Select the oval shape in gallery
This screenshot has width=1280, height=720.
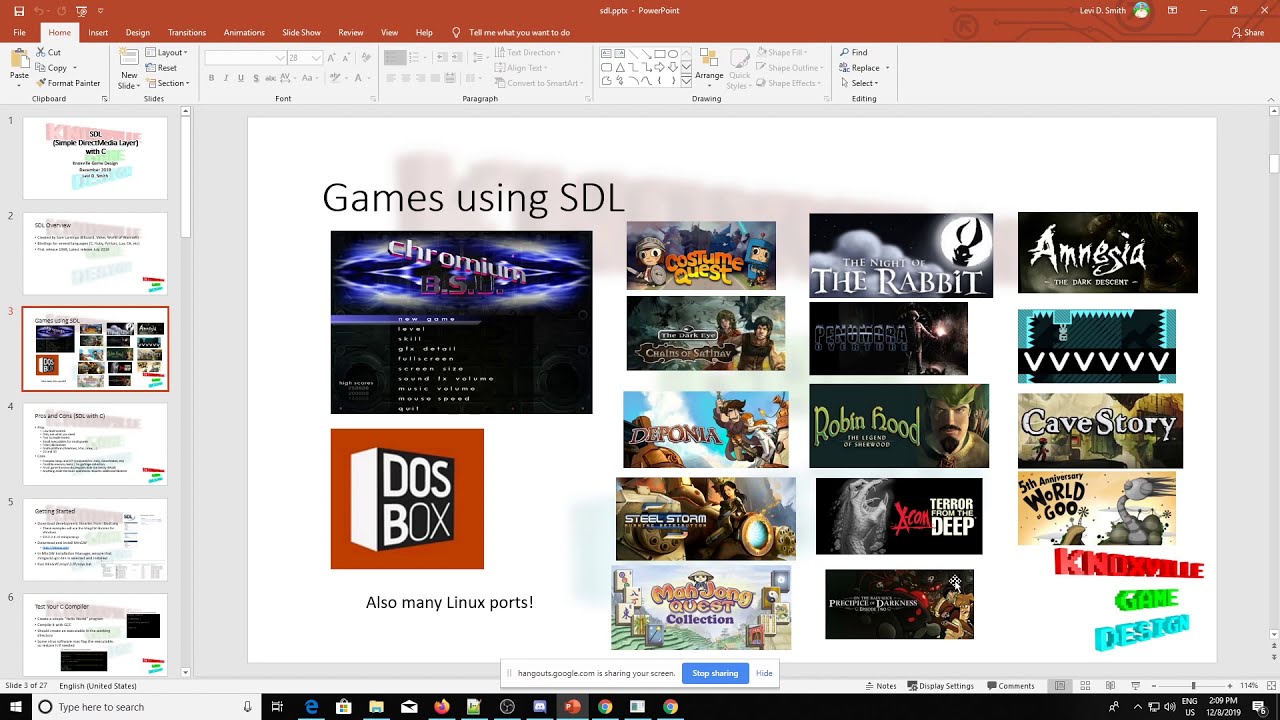tap(673, 54)
